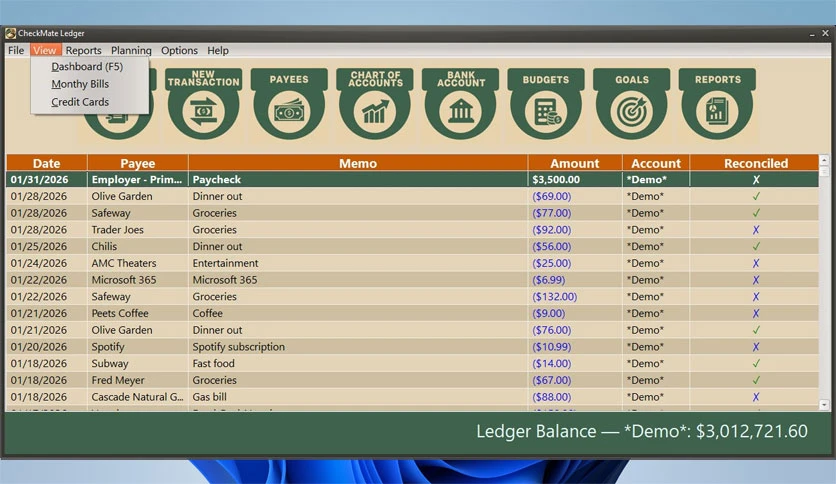Toggle reconciled X on Trader Joes row
Screen dimensions: 836x484
756,230
